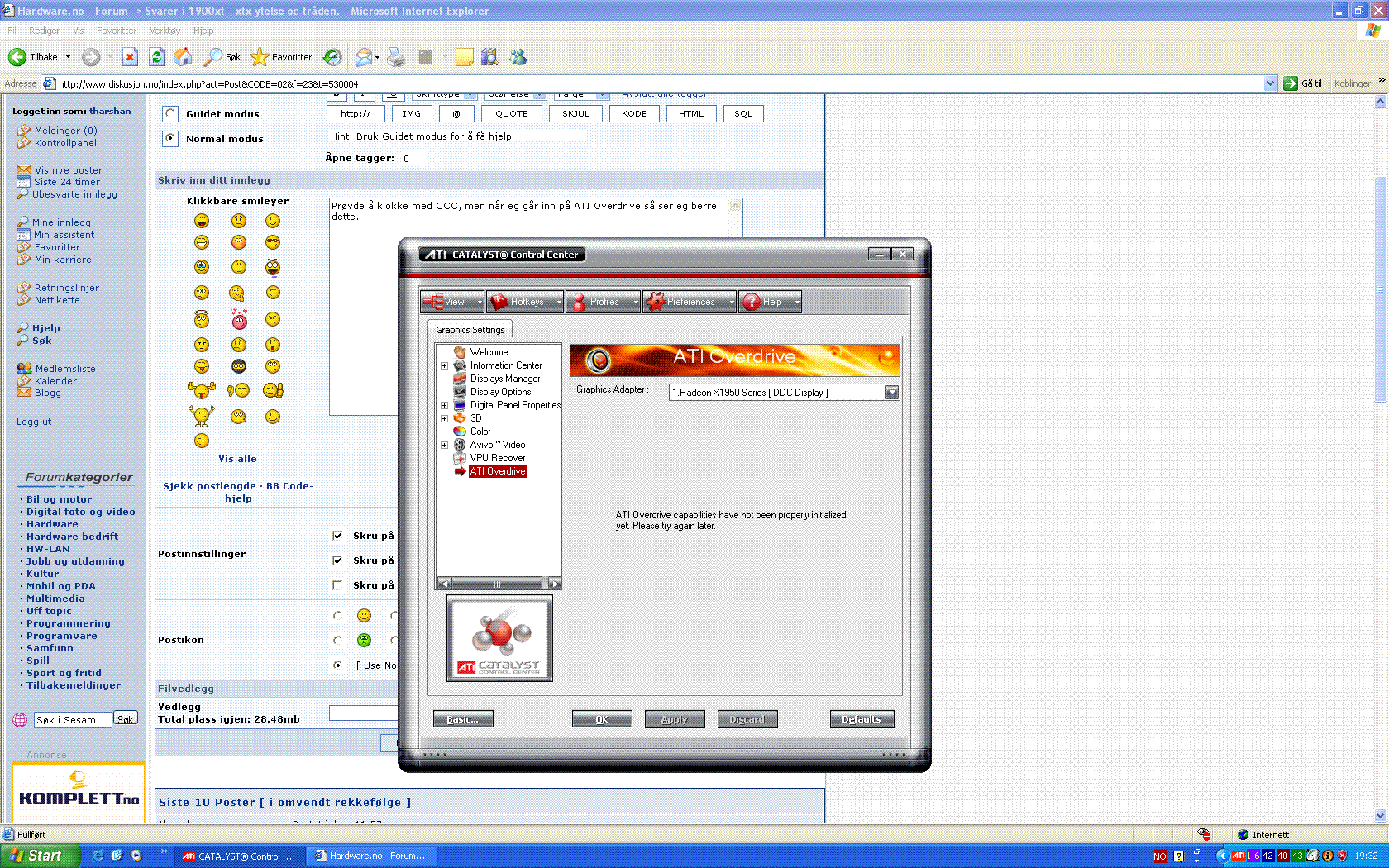Enable third unchecked Skru på checkbox
Screen dimensions: 1389x868
(337, 585)
